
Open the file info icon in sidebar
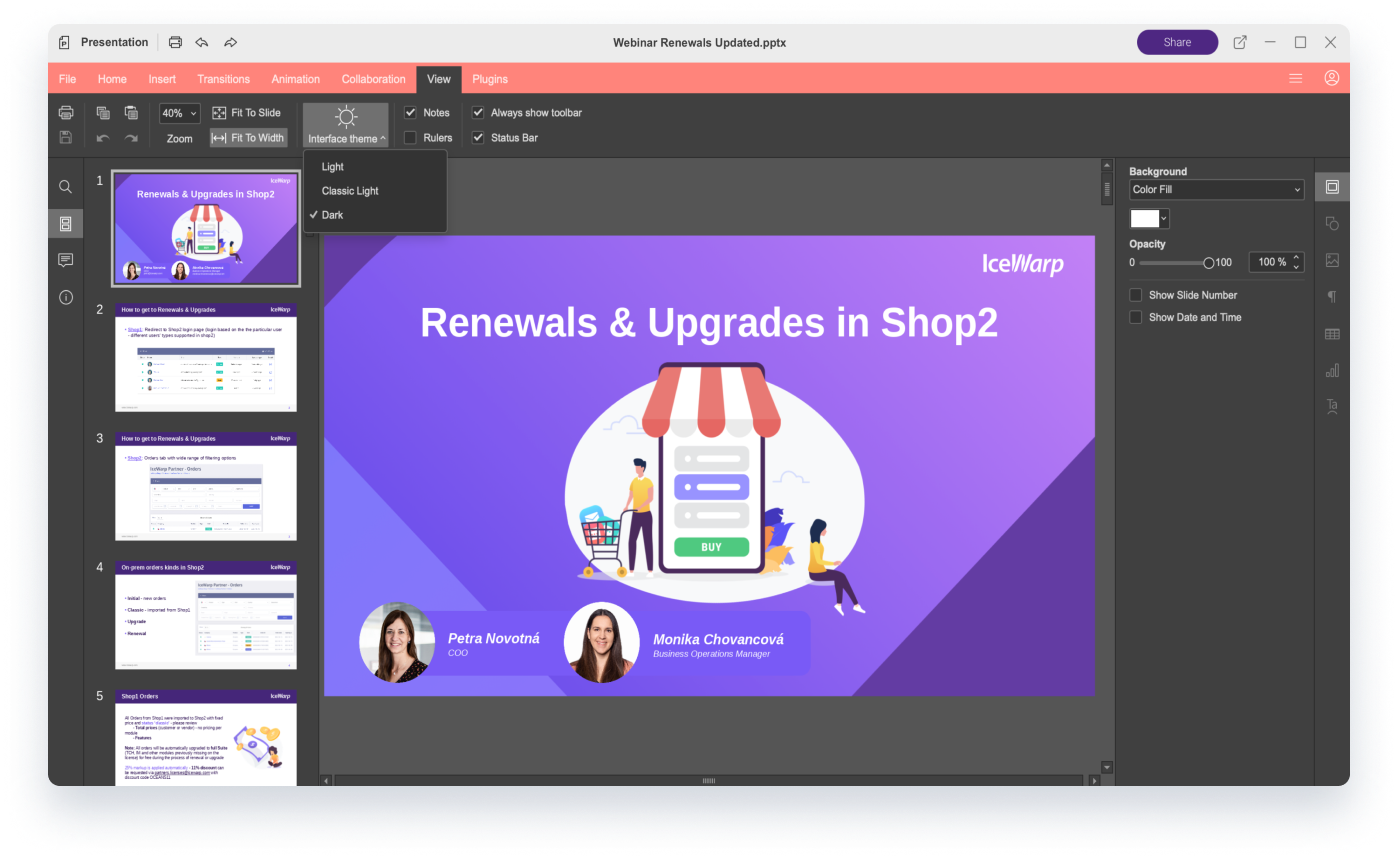coord(65,297)
